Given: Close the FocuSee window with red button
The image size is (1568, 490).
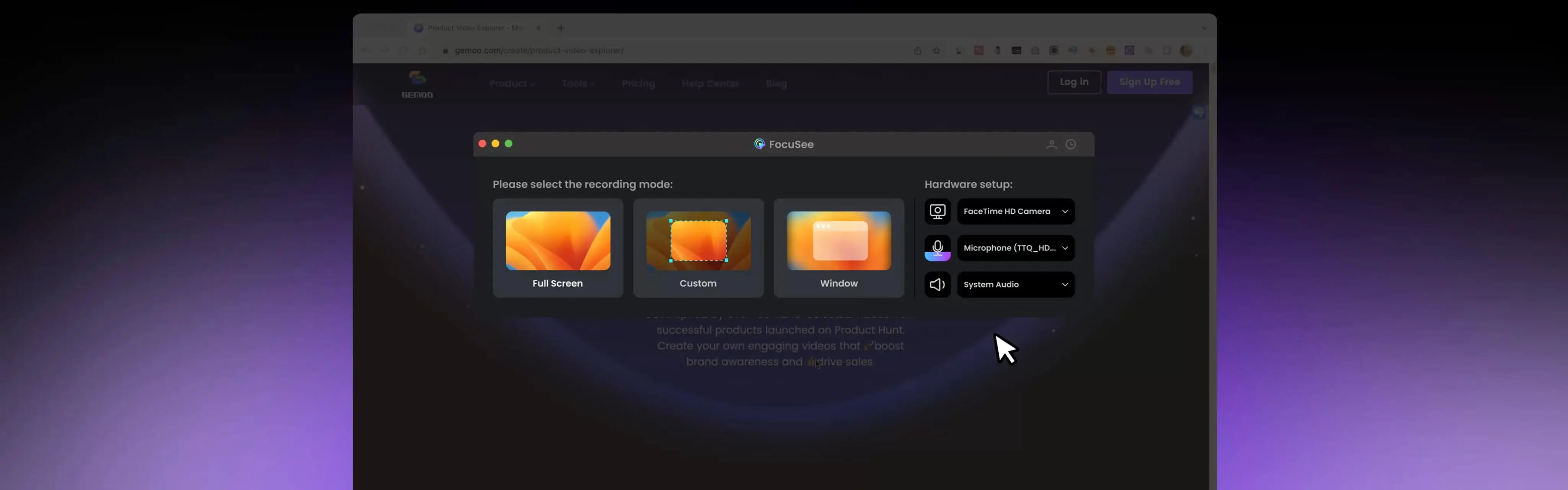Looking at the screenshot, I should click(x=482, y=144).
